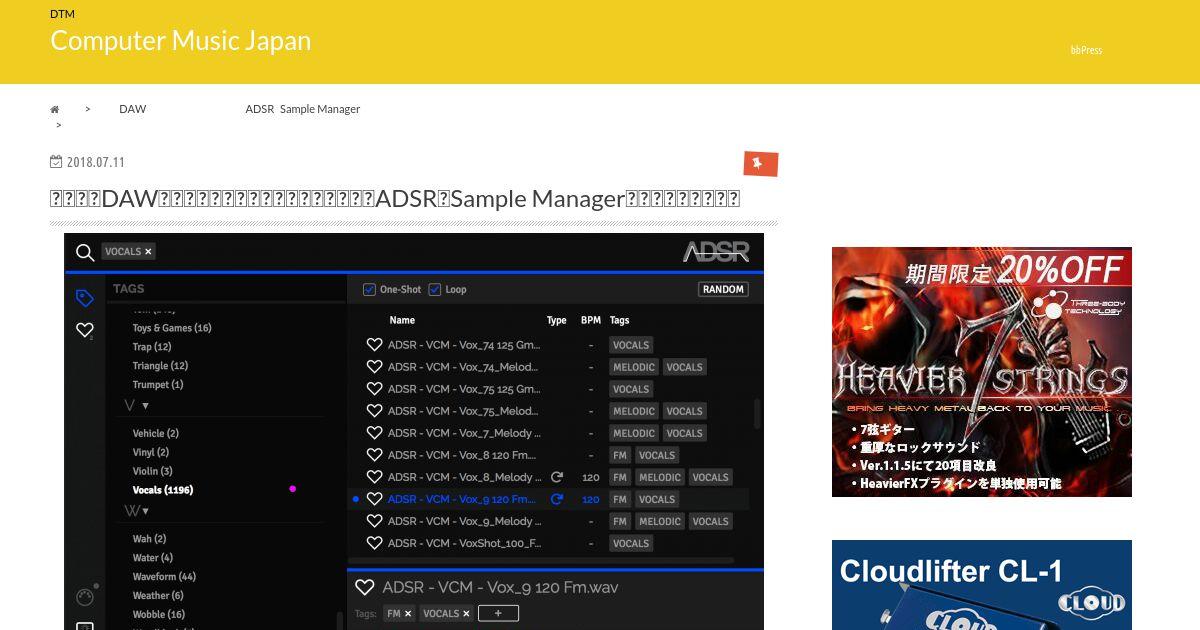Sort the list by BPM column
1200x630 pixels.
point(591,320)
